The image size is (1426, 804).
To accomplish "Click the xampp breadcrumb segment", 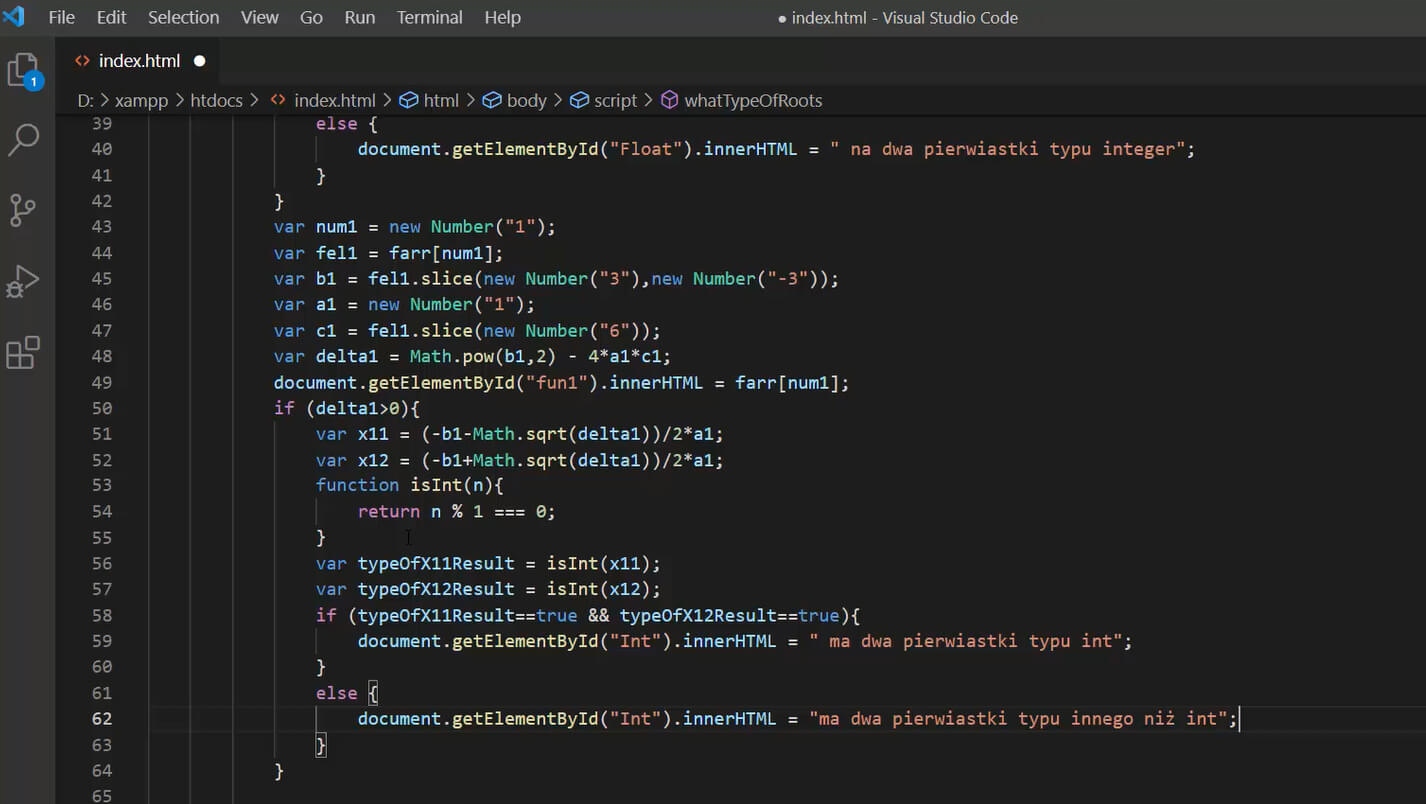I will coord(141,100).
